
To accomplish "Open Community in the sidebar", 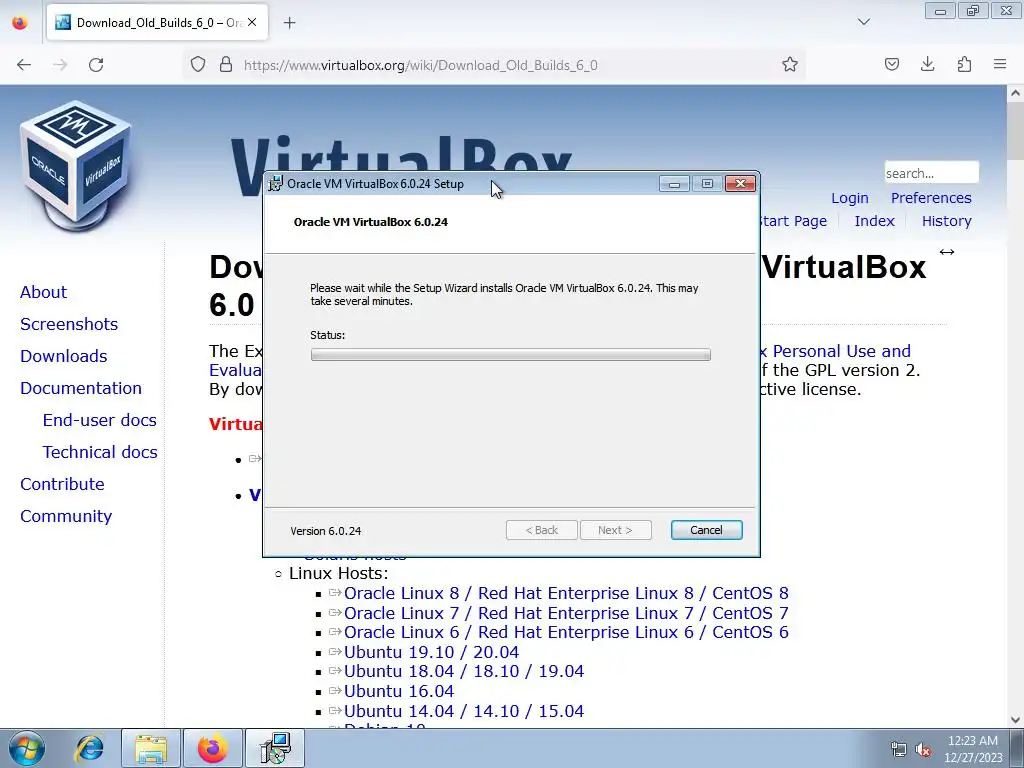I will click(66, 516).
